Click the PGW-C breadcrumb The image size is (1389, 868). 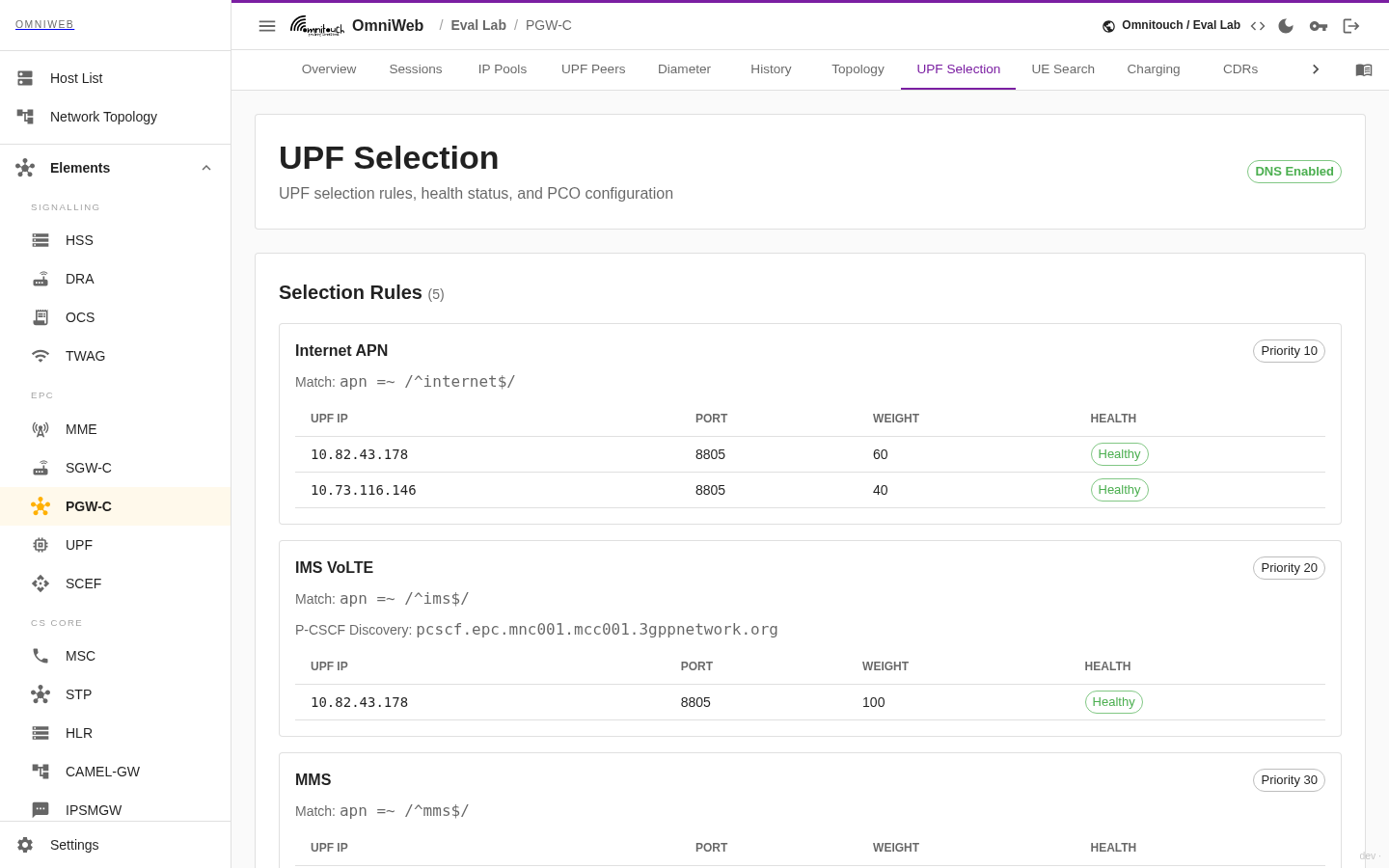click(549, 26)
